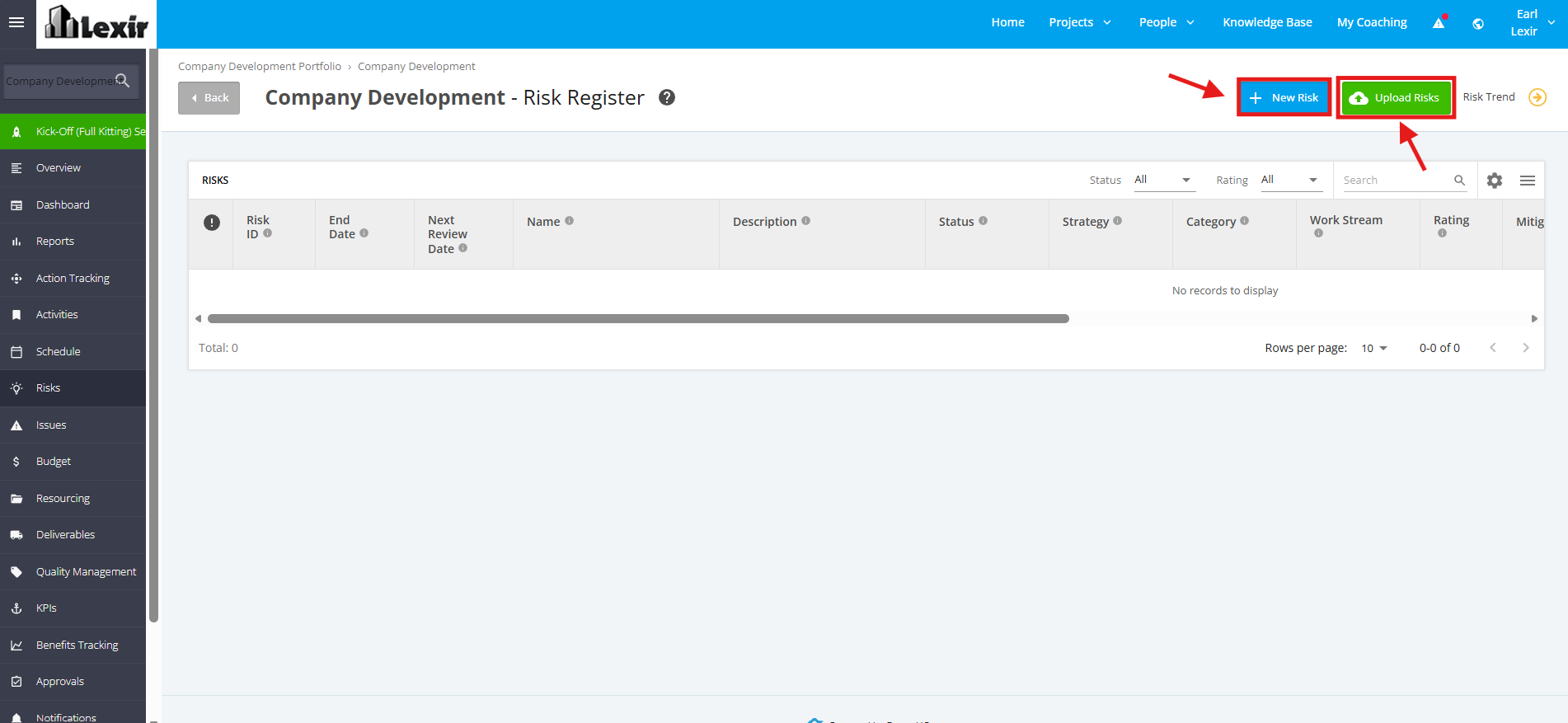
Task: Select Dashboard in the sidebar
Action: tap(73, 204)
